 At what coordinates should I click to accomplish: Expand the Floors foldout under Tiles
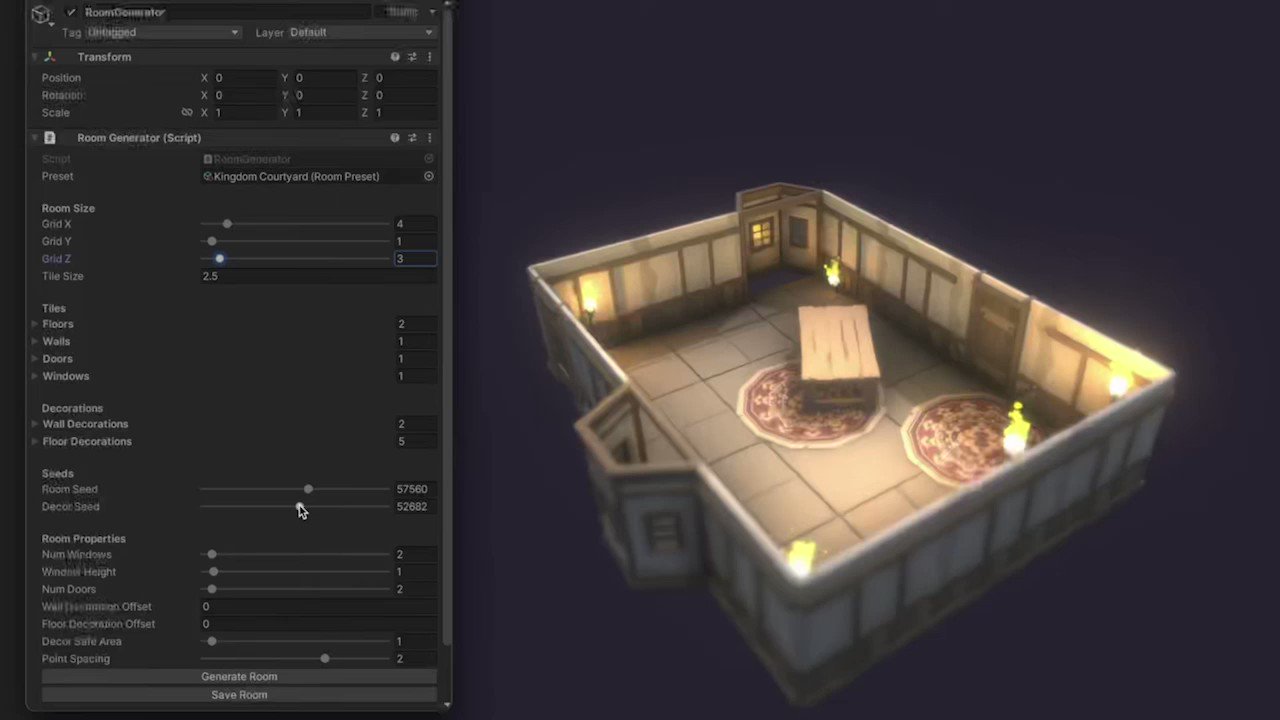point(34,323)
